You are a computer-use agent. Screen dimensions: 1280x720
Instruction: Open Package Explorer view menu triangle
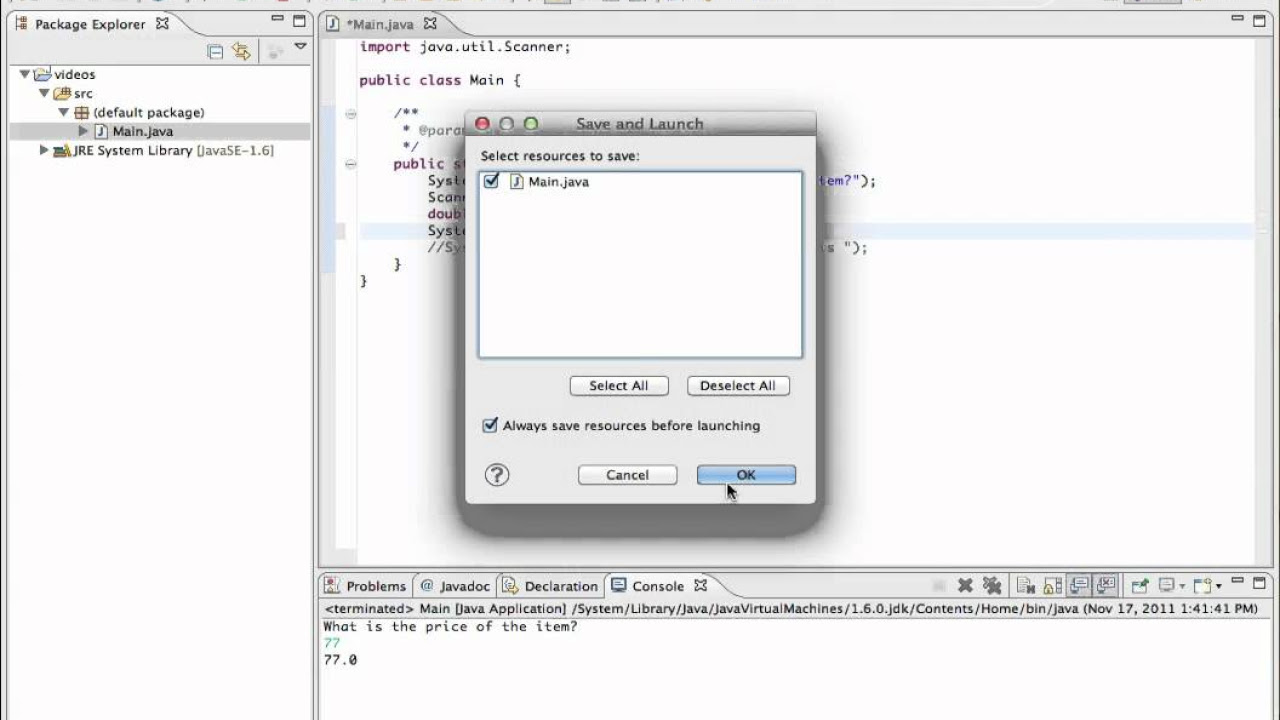(300, 46)
